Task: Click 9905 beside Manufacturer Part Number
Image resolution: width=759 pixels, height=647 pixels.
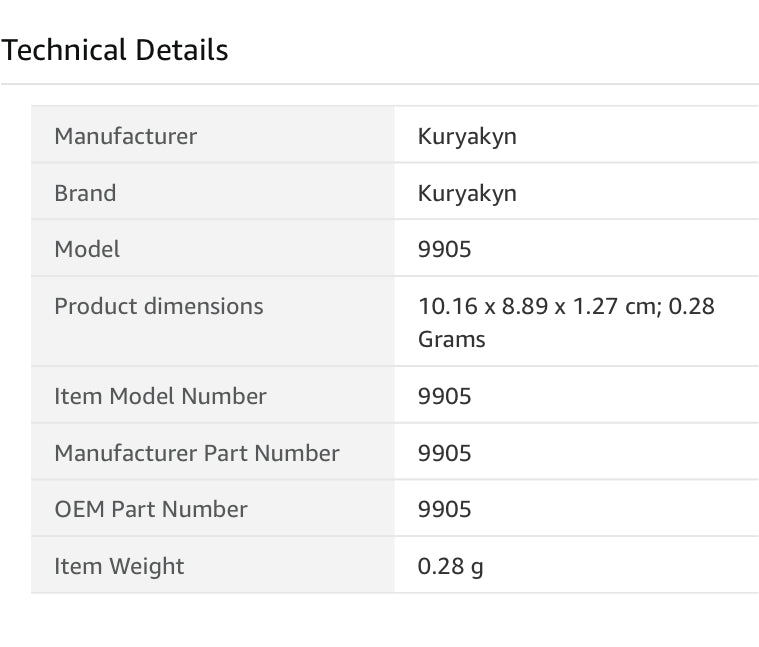Action: coord(444,453)
